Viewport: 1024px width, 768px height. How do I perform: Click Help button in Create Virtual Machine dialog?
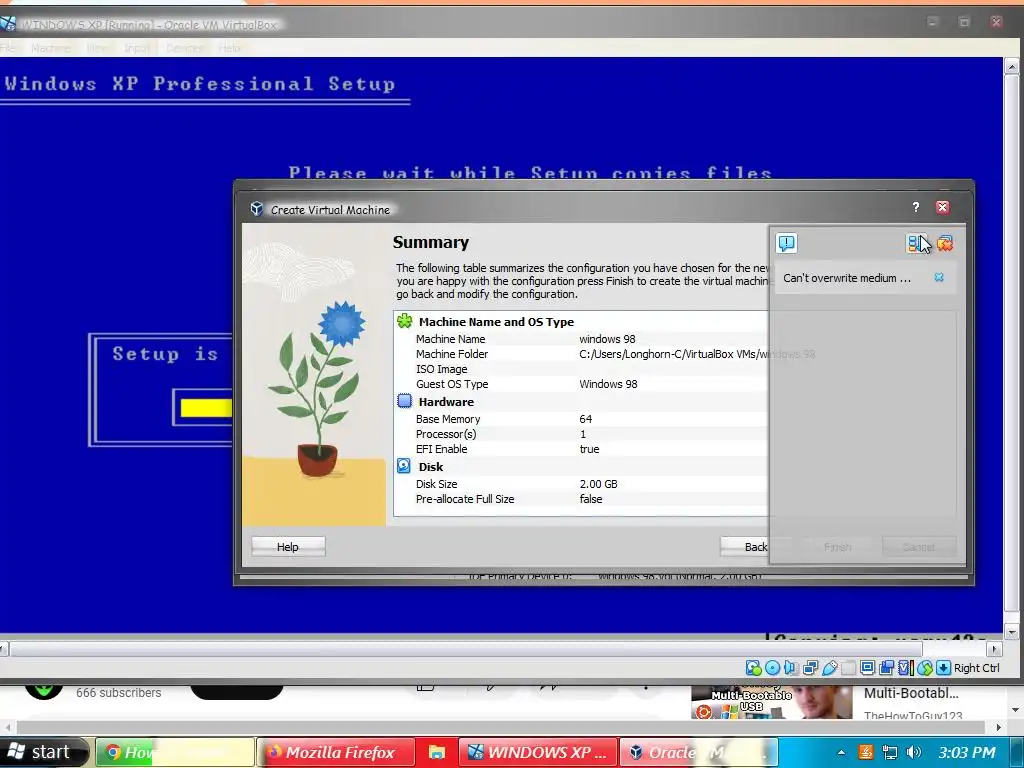288,547
